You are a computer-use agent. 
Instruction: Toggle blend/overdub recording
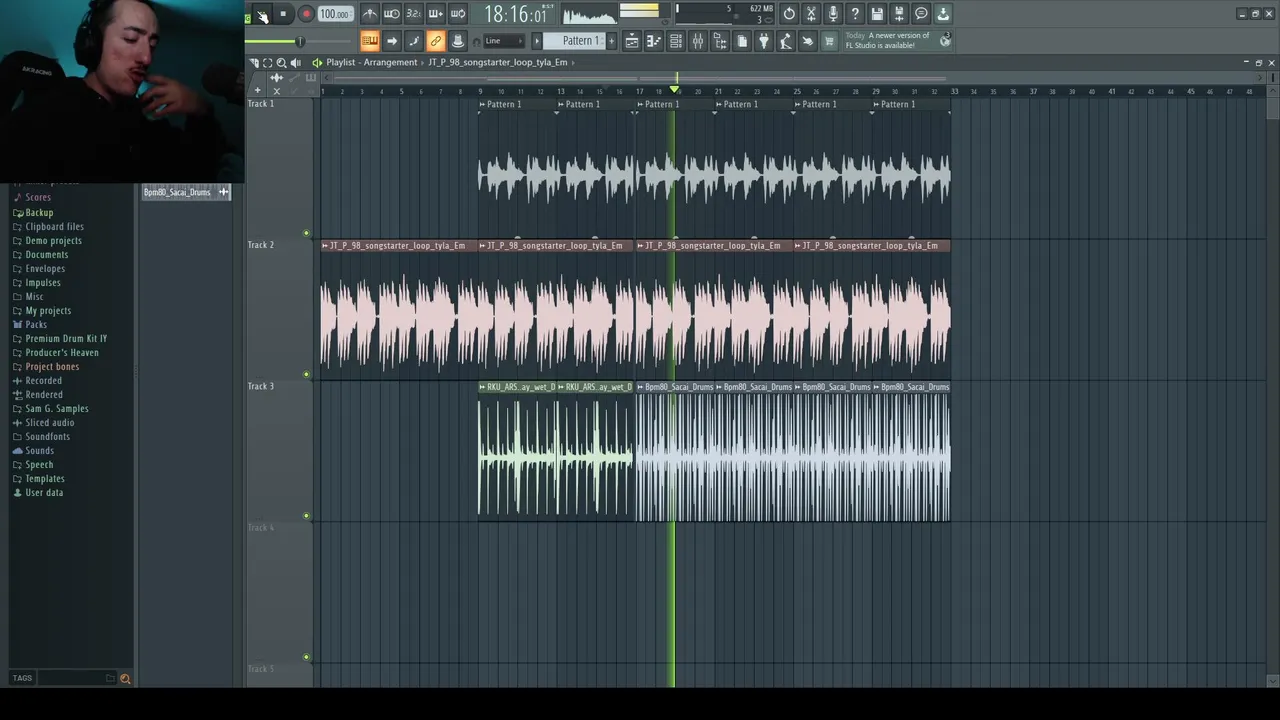pos(436,14)
